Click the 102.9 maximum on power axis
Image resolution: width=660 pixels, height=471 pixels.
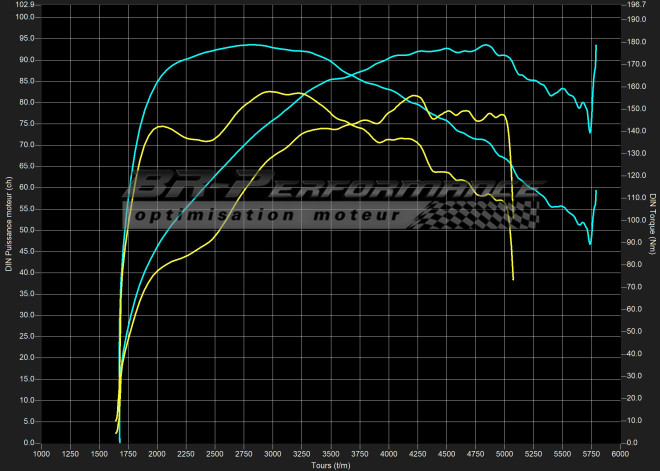click(26, 5)
